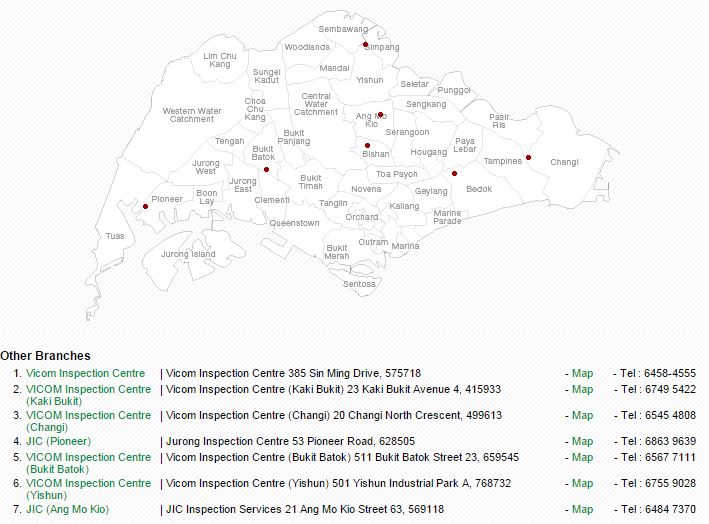The height and width of the screenshot is (524, 709).
Task: Click phone number Tel : 6484 7370
Action: (x=658, y=509)
